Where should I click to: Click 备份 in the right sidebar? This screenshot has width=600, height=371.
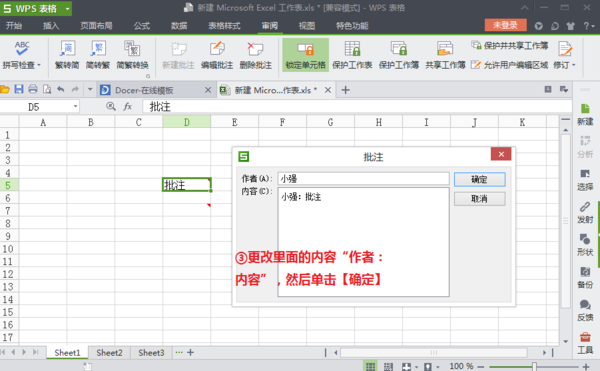click(x=585, y=278)
